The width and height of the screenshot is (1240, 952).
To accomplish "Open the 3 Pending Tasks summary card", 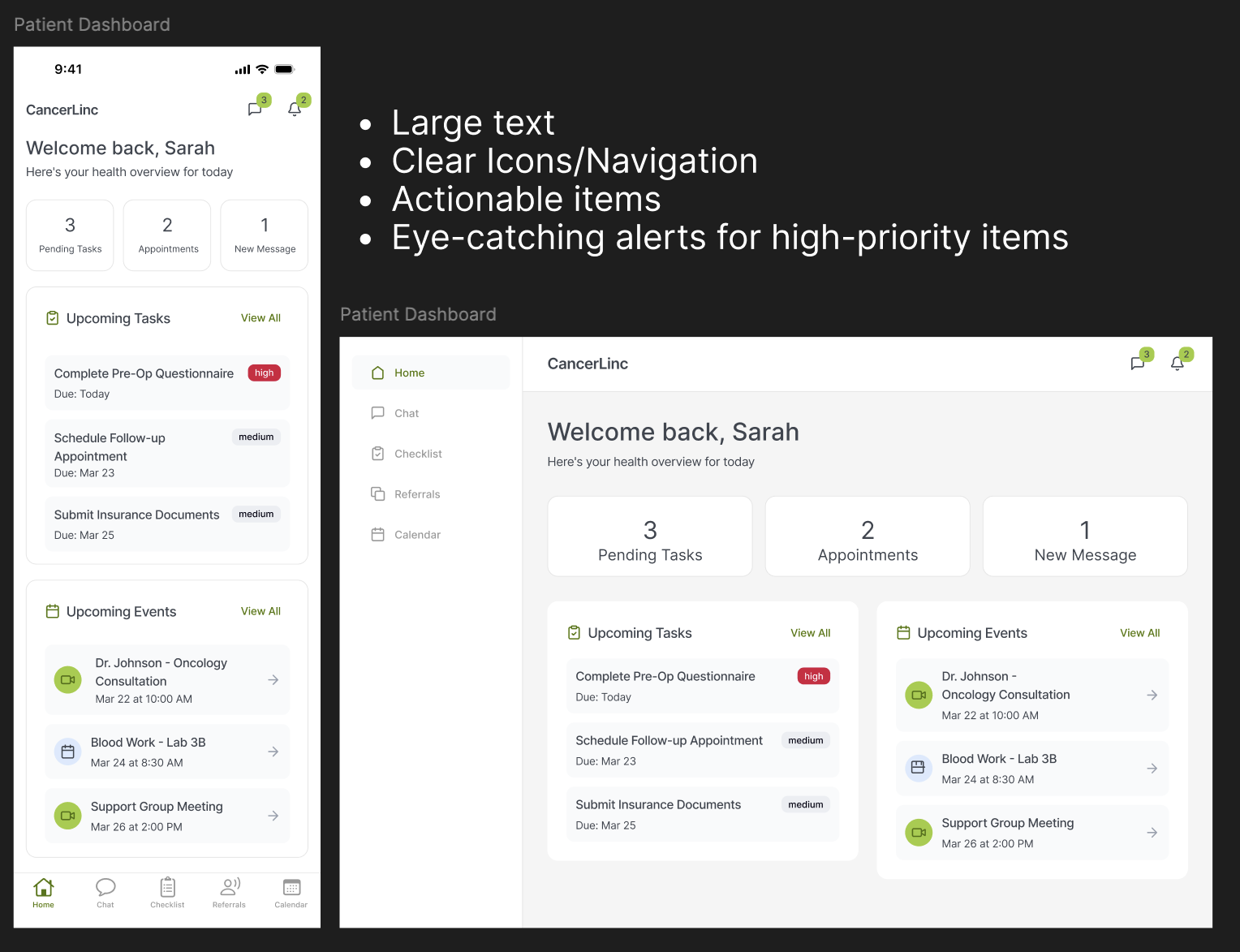I will pos(649,536).
